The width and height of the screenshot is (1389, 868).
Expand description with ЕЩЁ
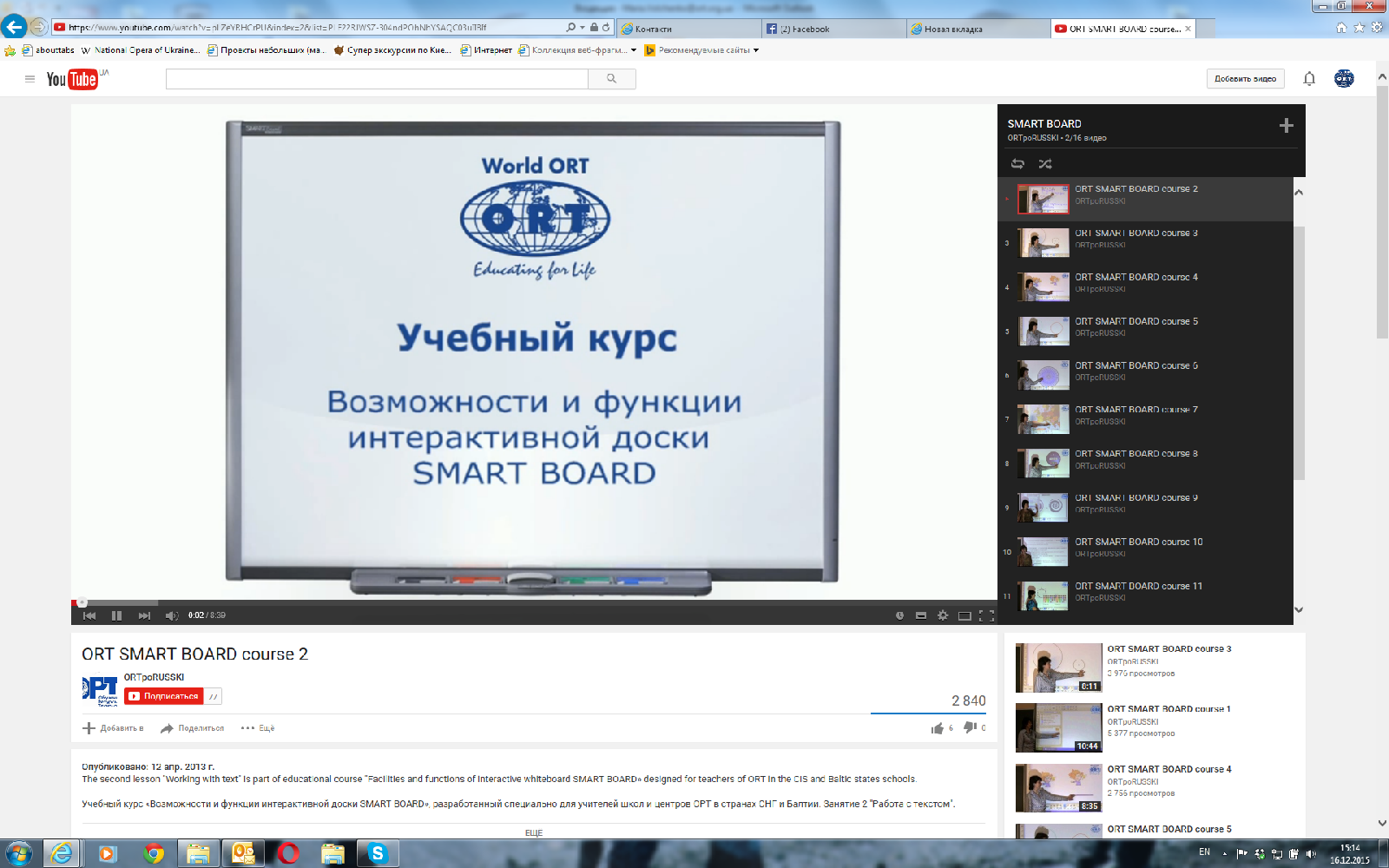[x=534, y=832]
